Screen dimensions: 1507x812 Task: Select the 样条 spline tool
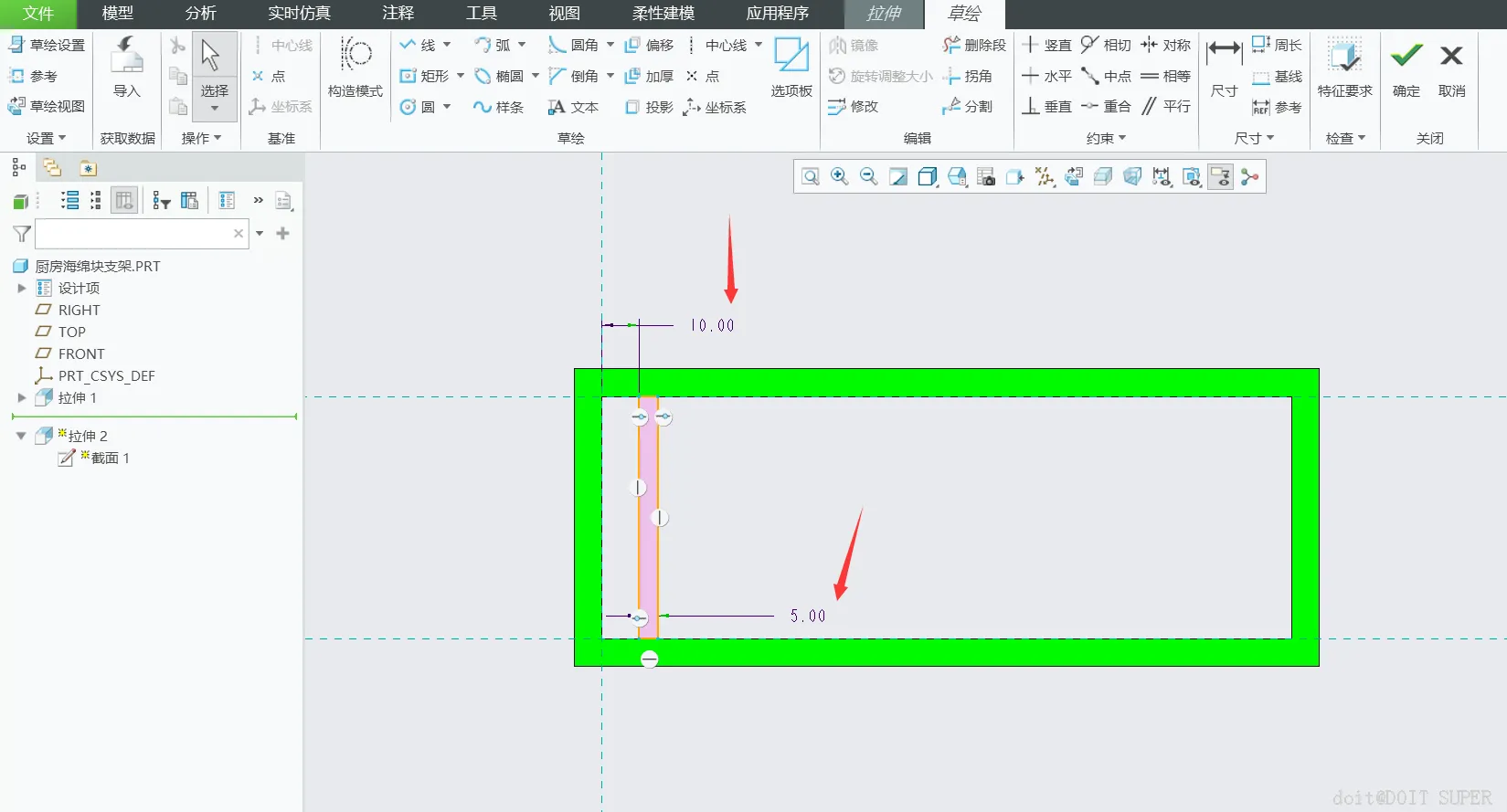(x=498, y=107)
